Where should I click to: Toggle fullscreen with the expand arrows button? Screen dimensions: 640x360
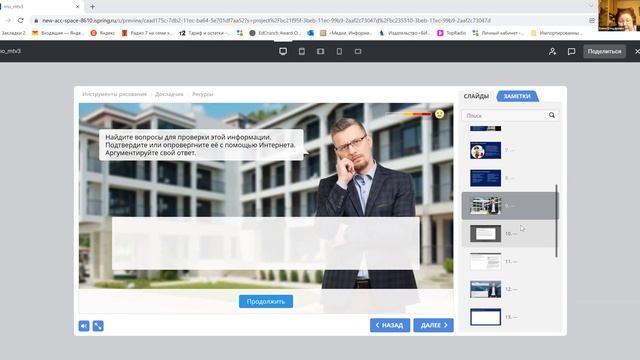tap(98, 326)
